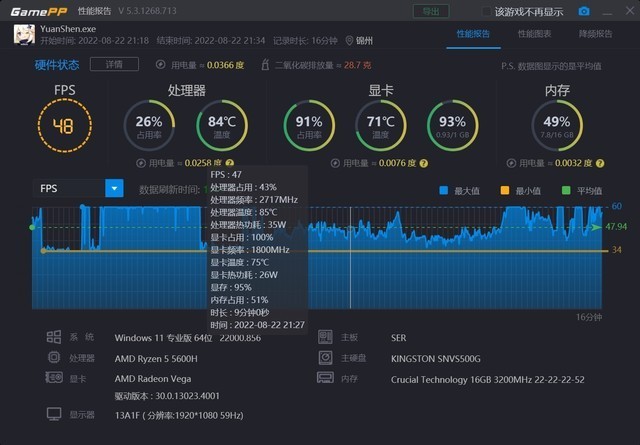Click the Windows system icon in hardware list
This screenshot has height=445, width=640.
(x=54, y=337)
